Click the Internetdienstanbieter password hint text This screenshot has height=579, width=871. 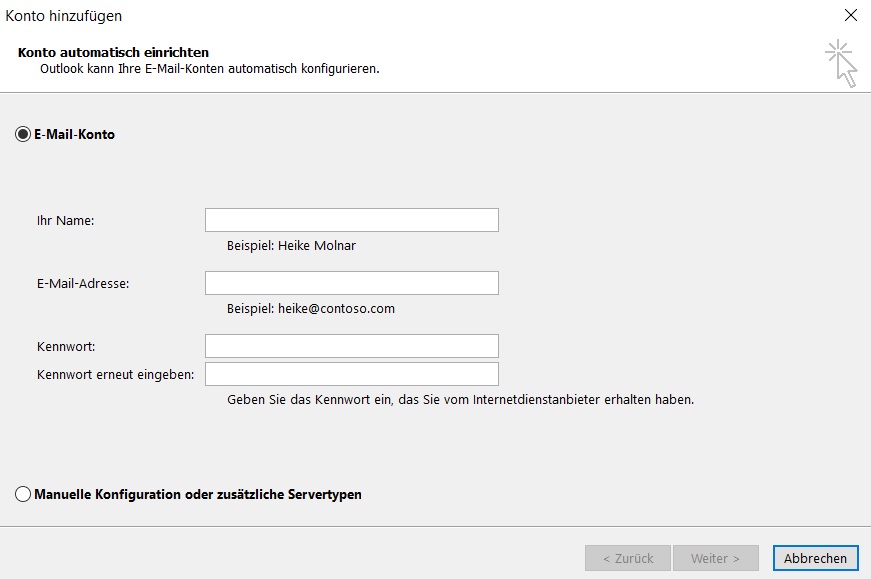click(460, 400)
